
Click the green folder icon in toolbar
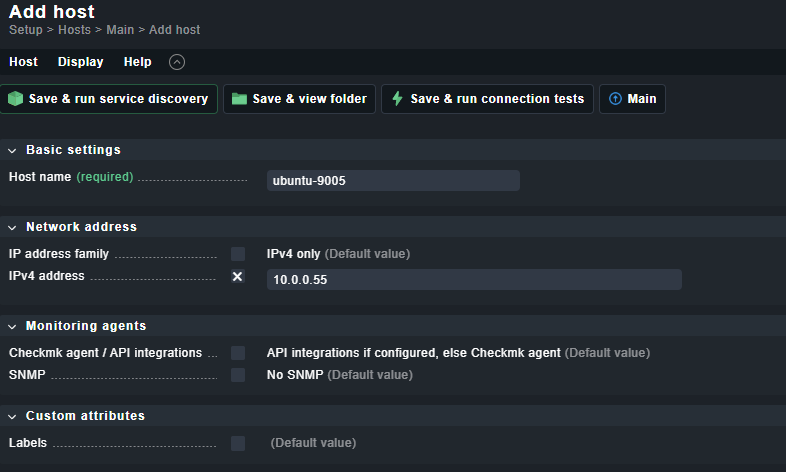point(239,99)
